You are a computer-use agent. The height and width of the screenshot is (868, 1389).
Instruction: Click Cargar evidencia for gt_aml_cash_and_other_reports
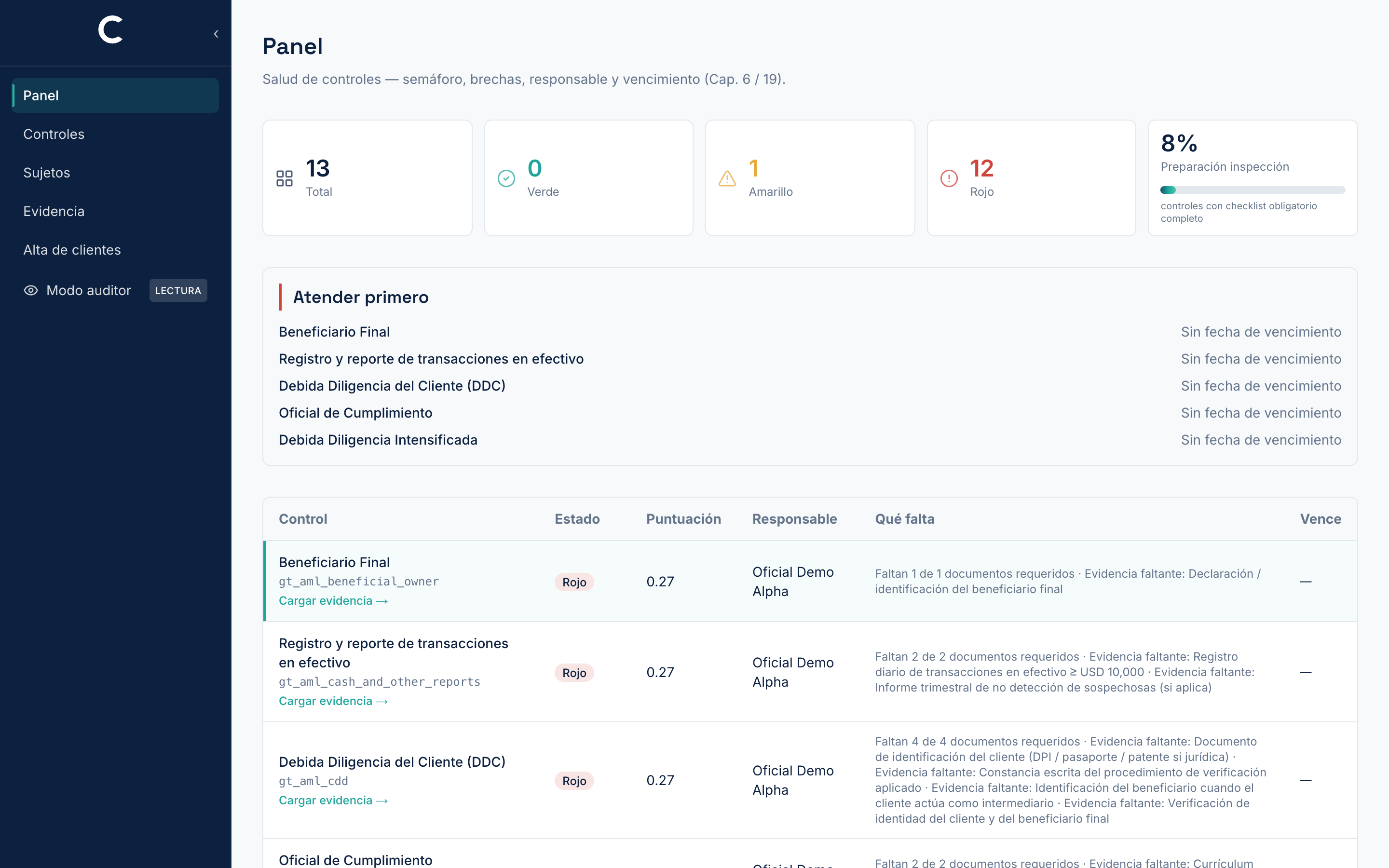pyautogui.click(x=333, y=701)
